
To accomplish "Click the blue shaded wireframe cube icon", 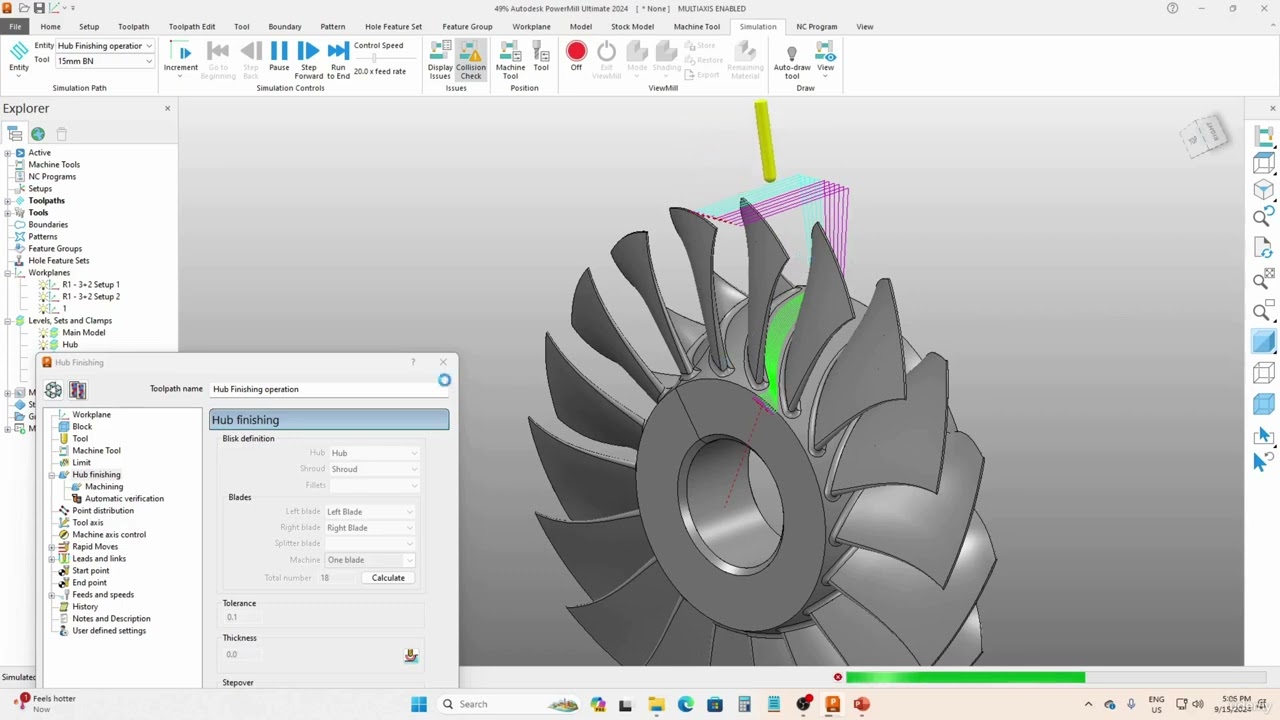I will pos(1264,404).
